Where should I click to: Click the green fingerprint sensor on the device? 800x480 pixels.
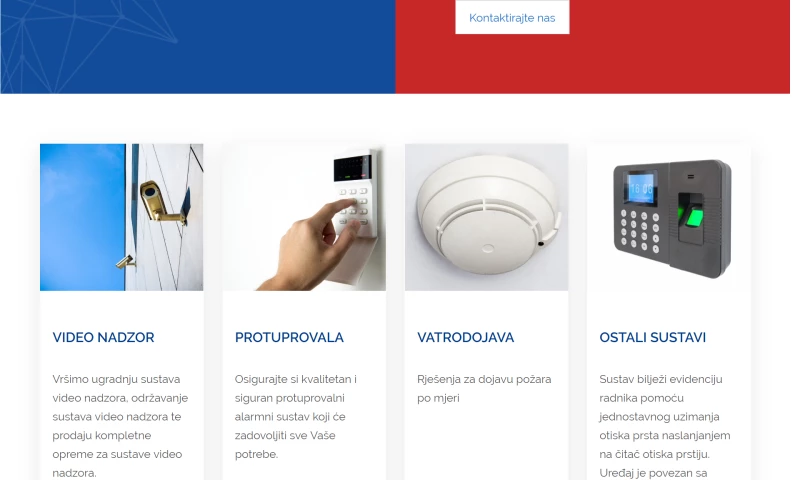point(693,217)
